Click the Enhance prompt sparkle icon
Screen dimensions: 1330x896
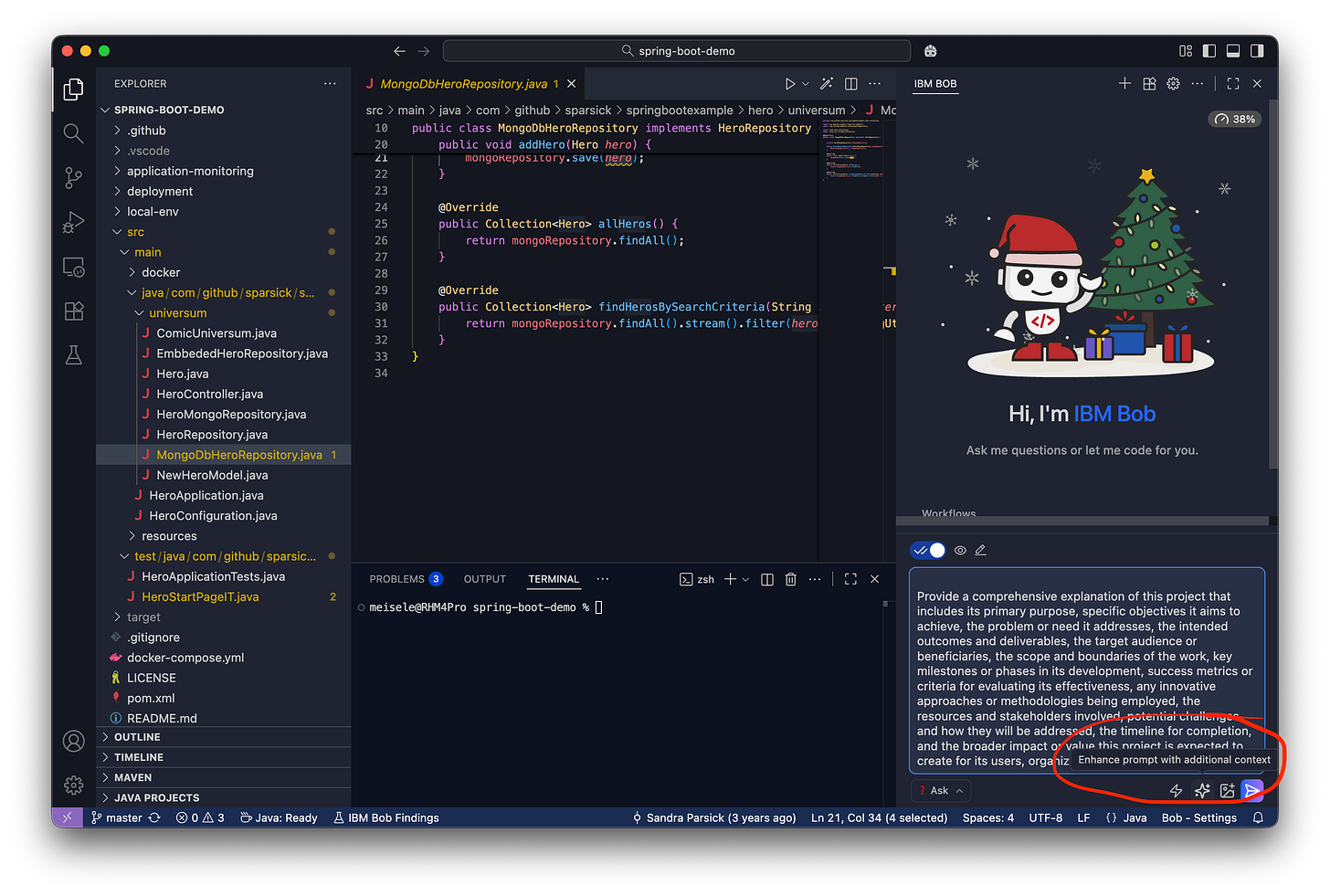(1201, 791)
